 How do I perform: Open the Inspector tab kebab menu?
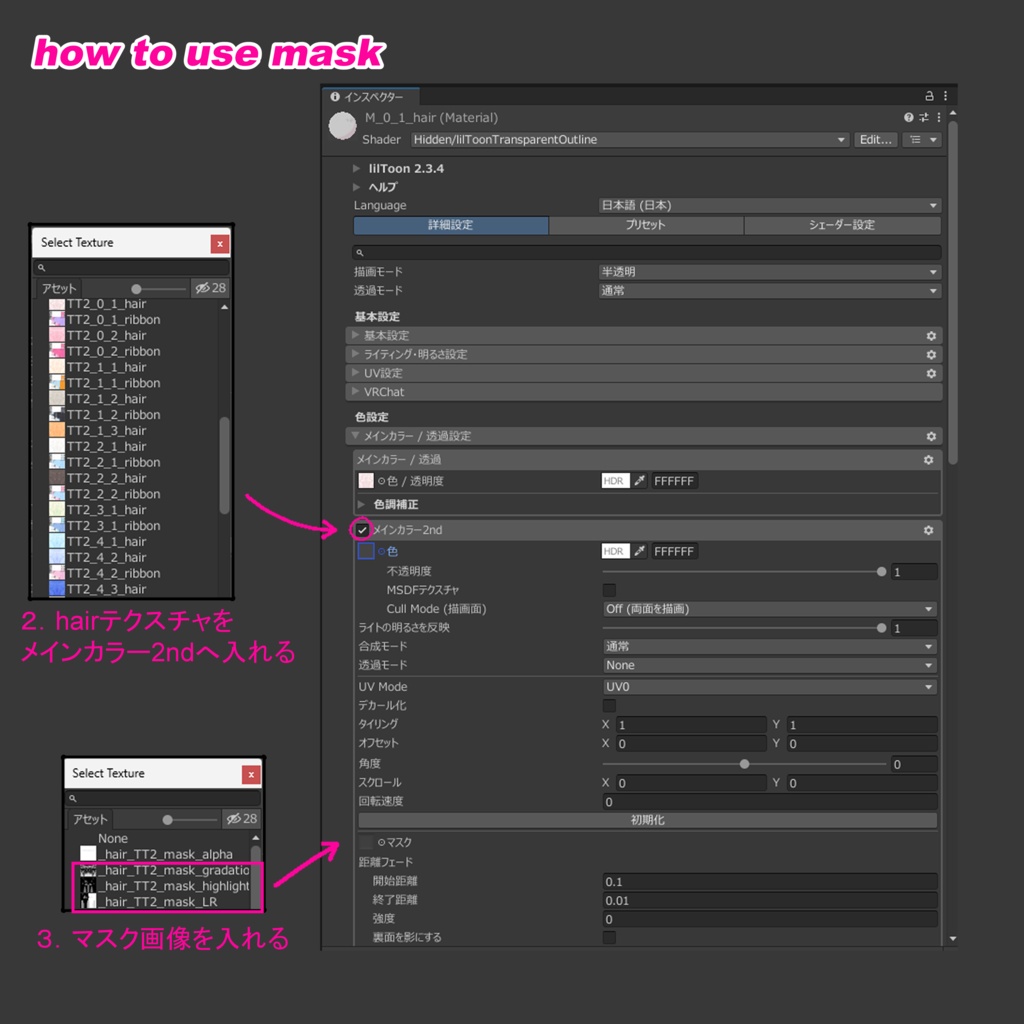click(945, 96)
